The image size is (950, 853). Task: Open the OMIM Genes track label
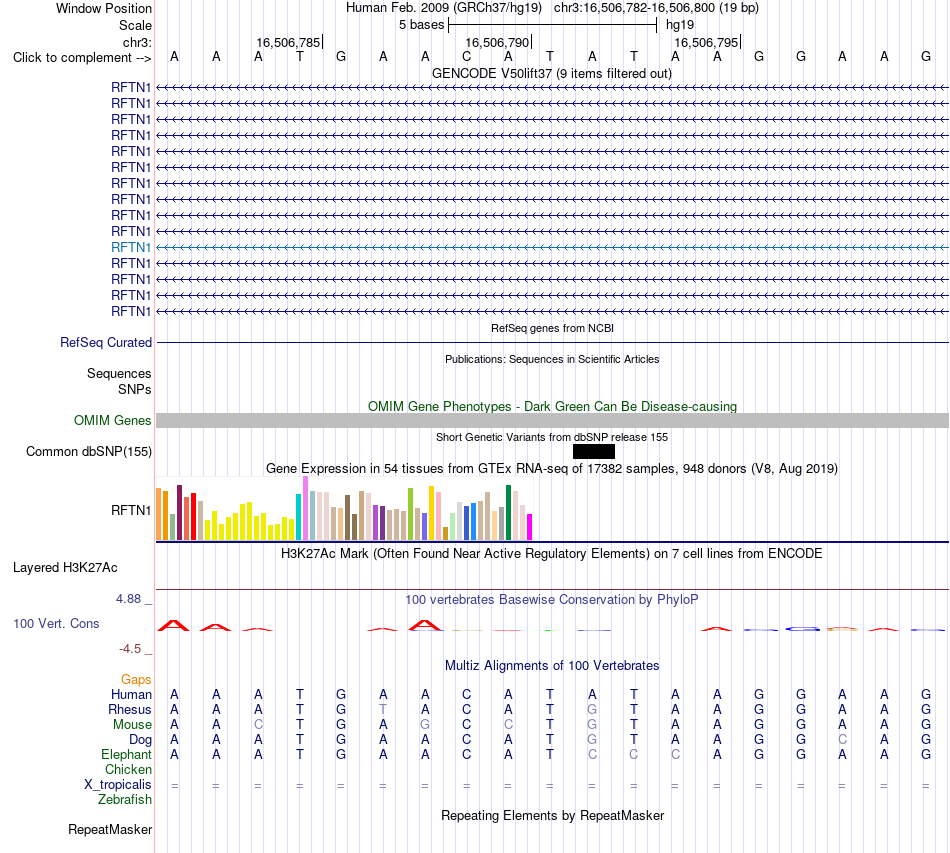click(112, 420)
